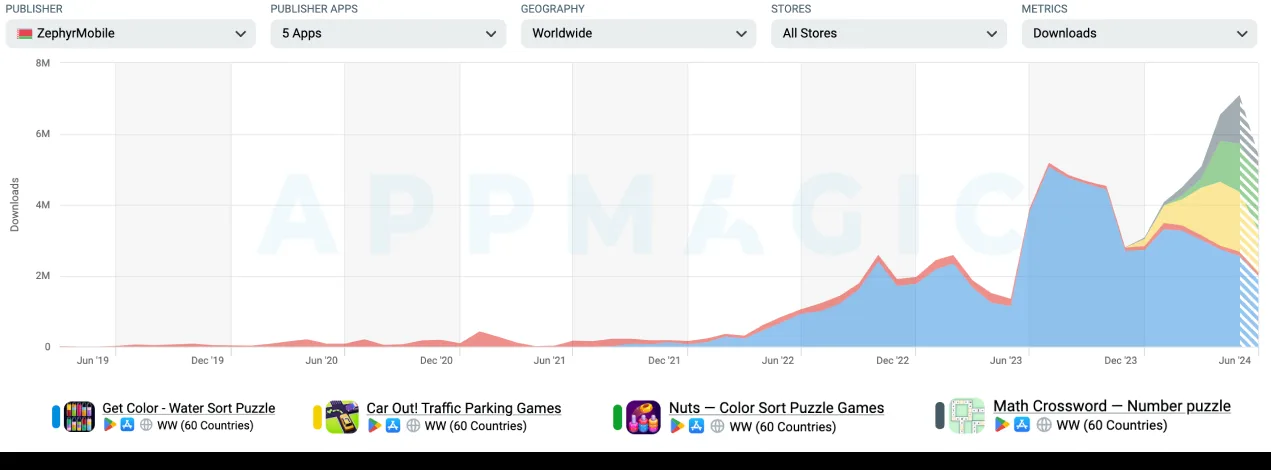This screenshot has height=470, width=1271.
Task: Toggle blue series marker for Get Color
Action: click(56, 416)
